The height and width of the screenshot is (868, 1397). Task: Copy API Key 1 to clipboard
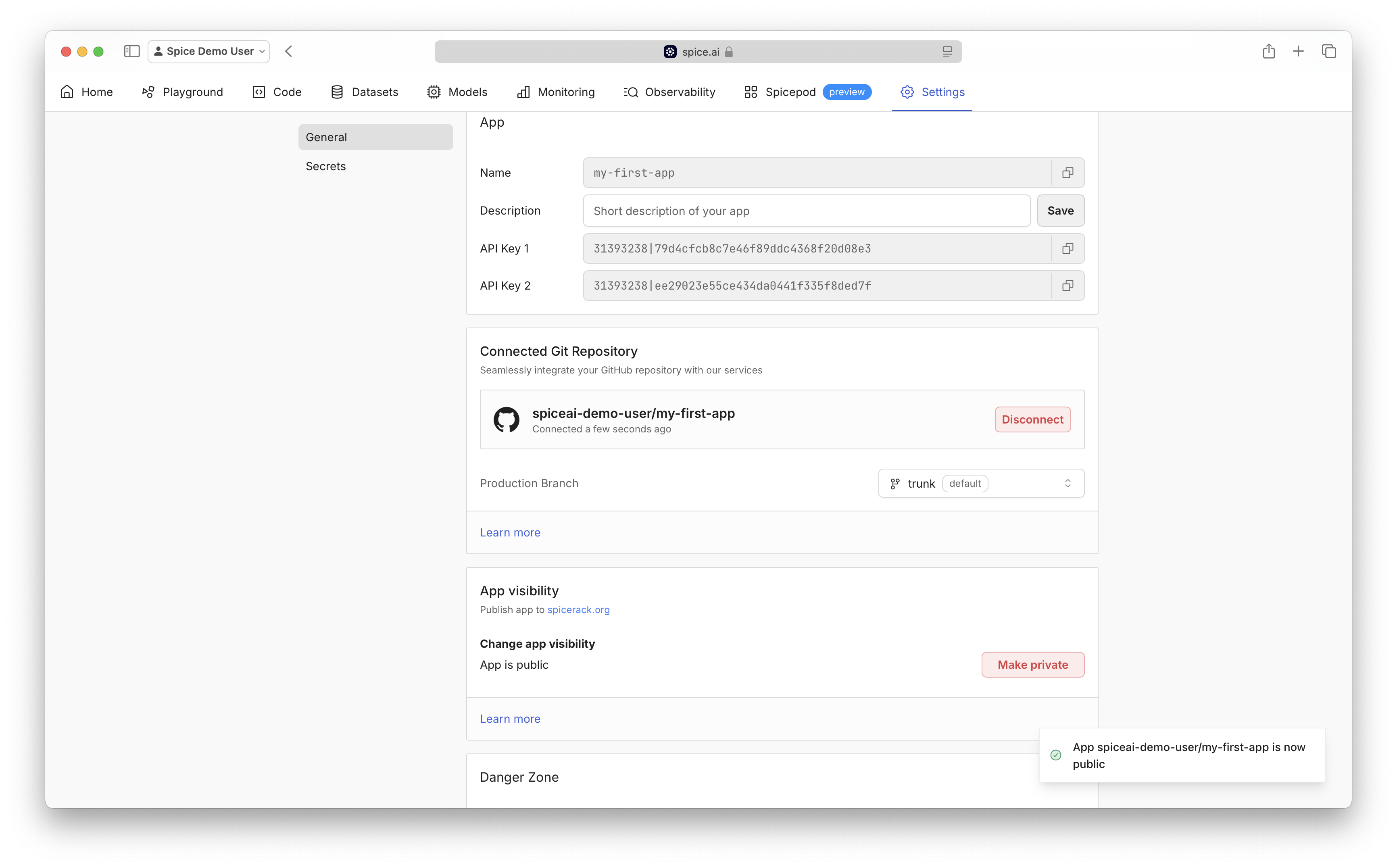pos(1068,248)
